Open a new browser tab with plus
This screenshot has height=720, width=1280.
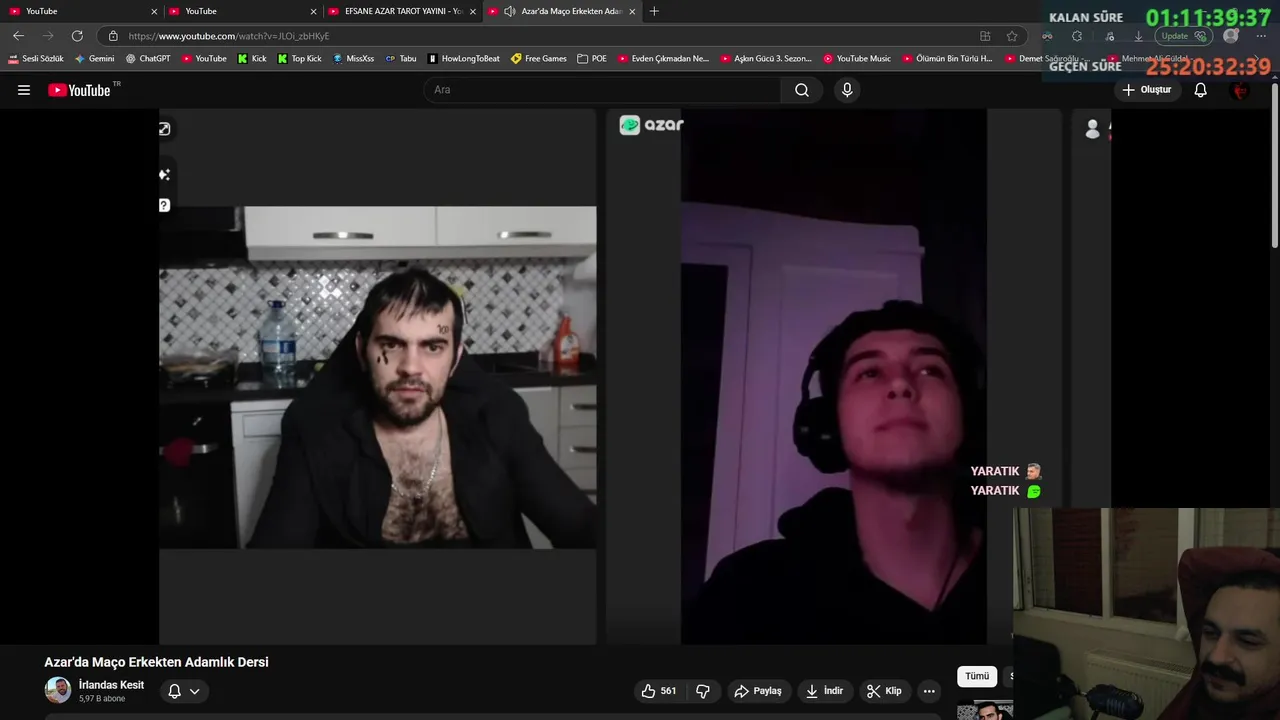[654, 11]
